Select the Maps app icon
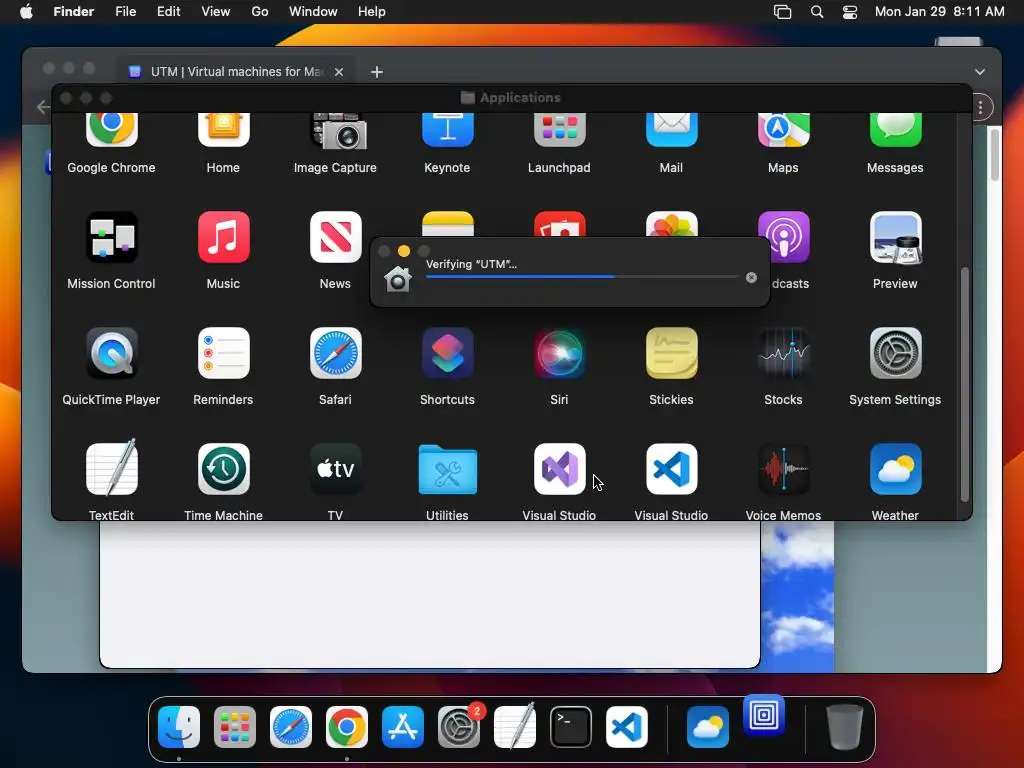The width and height of the screenshot is (1024, 768). pyautogui.click(x=784, y=131)
